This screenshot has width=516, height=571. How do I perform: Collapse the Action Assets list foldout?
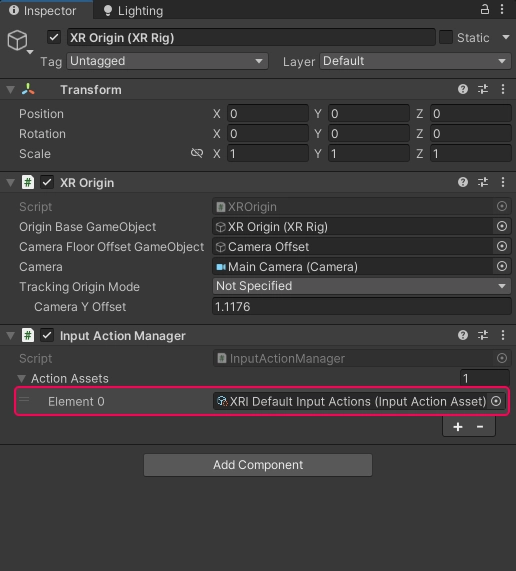(21, 378)
